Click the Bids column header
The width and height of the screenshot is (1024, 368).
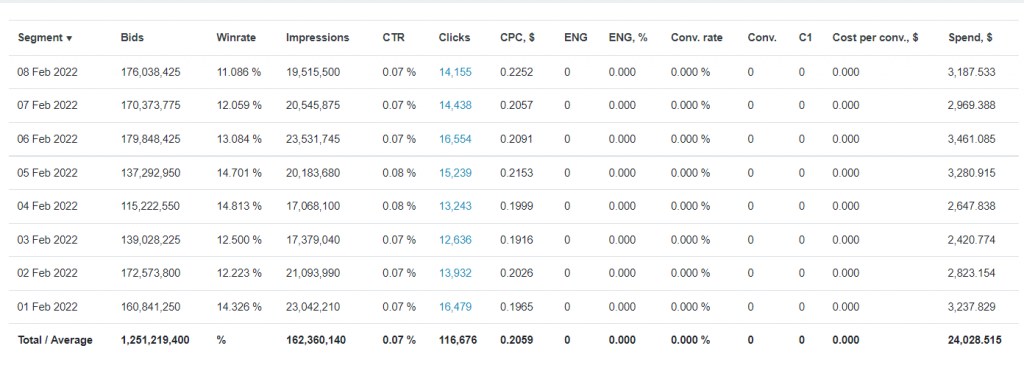(x=132, y=38)
